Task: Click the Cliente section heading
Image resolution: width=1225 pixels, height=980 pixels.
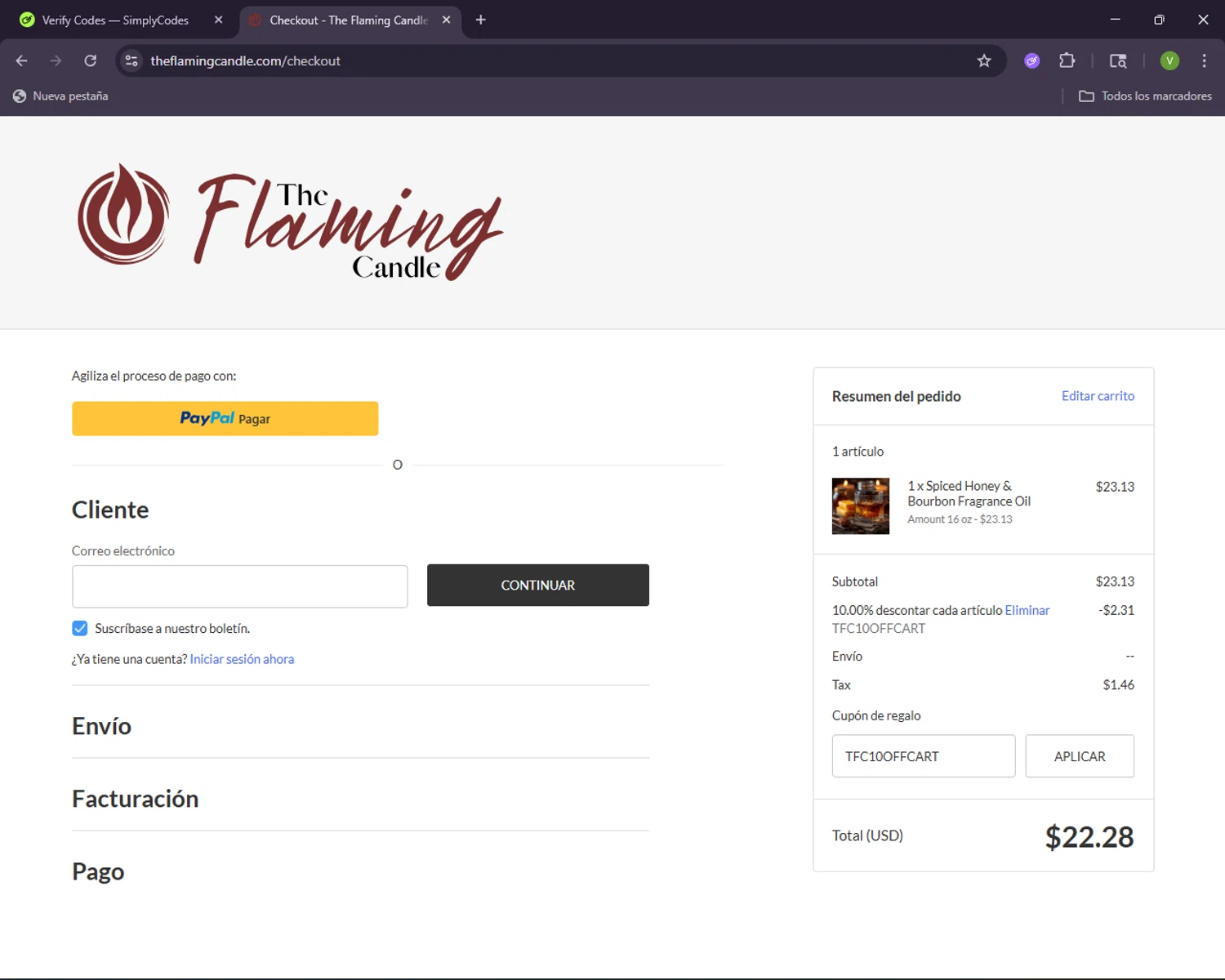Action: point(110,510)
